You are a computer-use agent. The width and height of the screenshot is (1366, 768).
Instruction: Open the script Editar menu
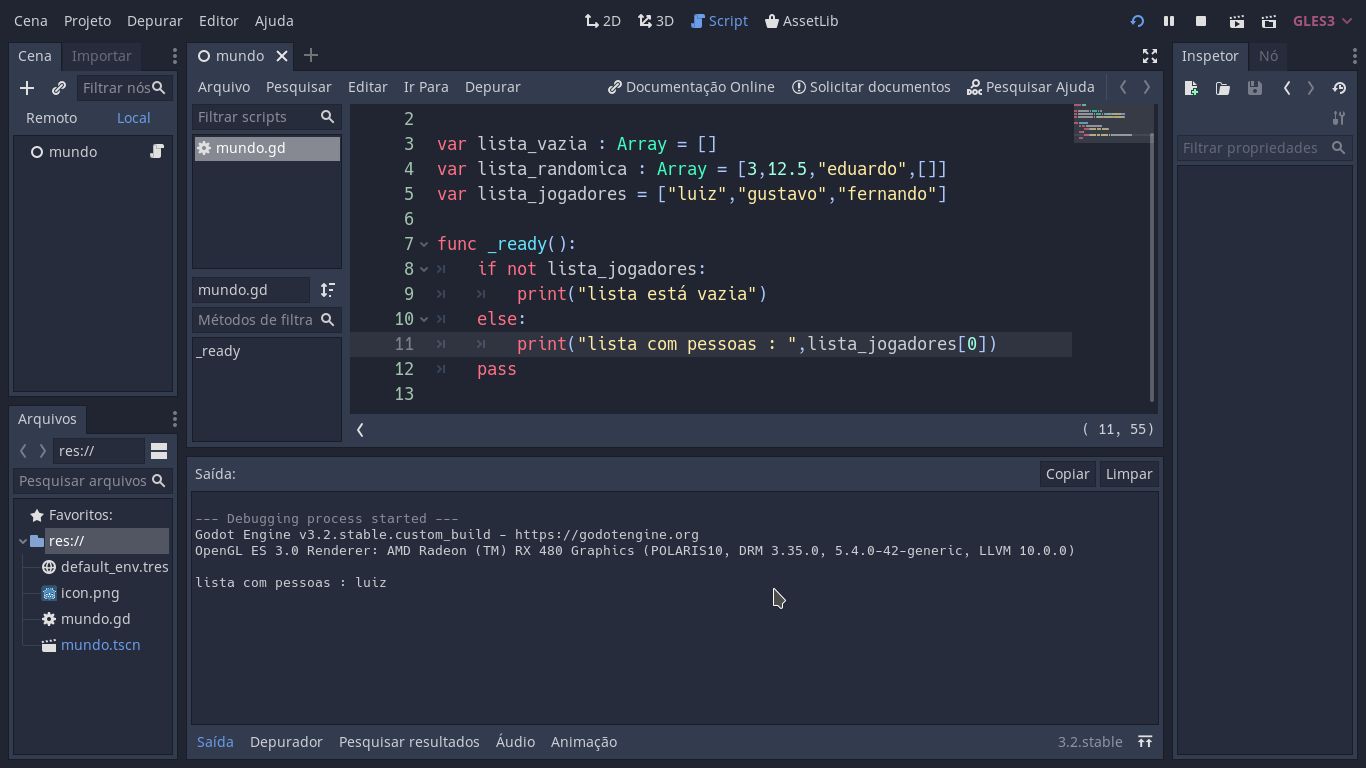click(x=367, y=87)
